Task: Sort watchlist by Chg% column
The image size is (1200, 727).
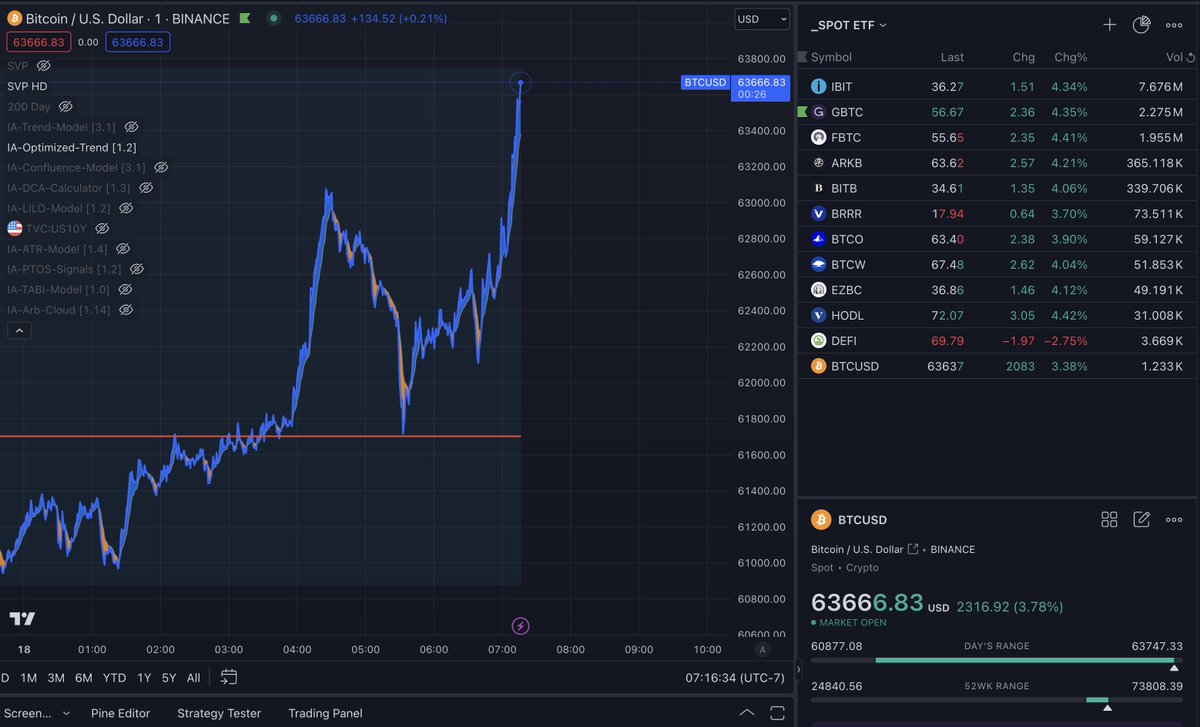Action: coord(1070,57)
